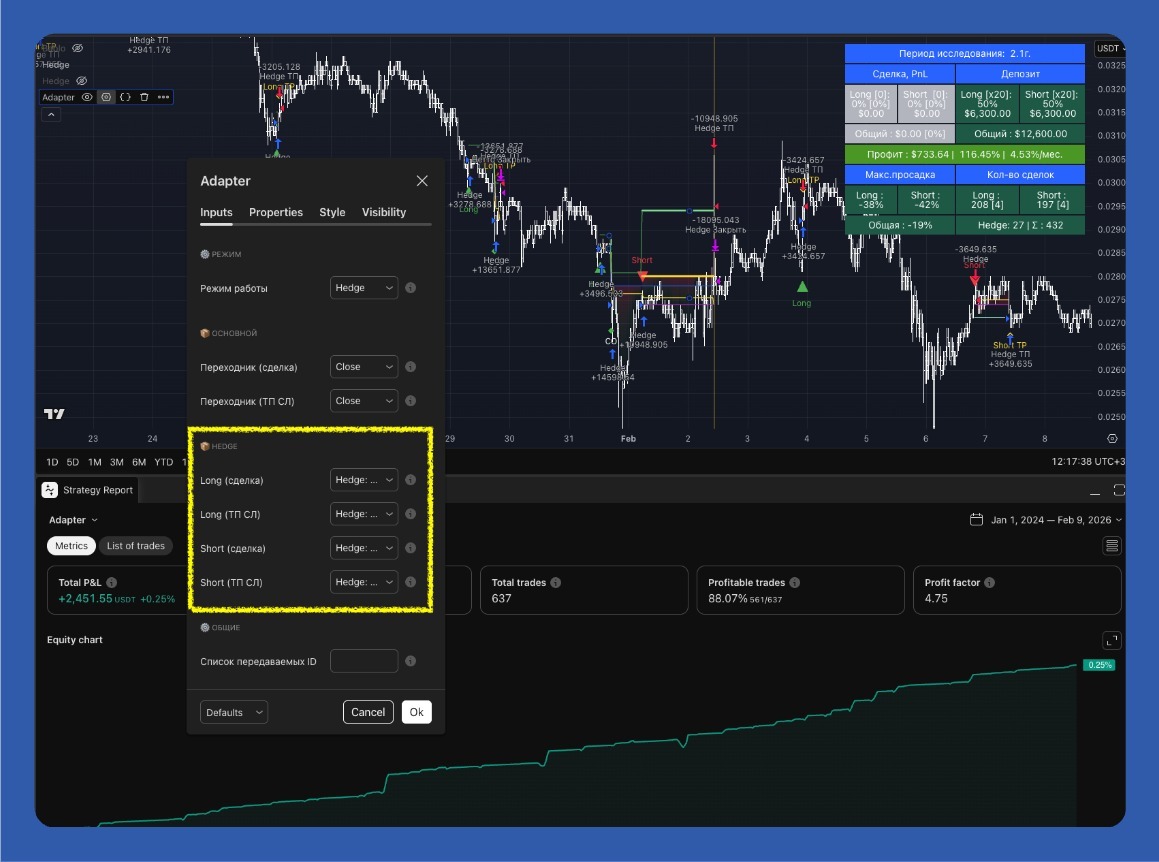Show info tooltip for Список передаваемых ID
Screen dimensions: 1159x862
click(410, 661)
